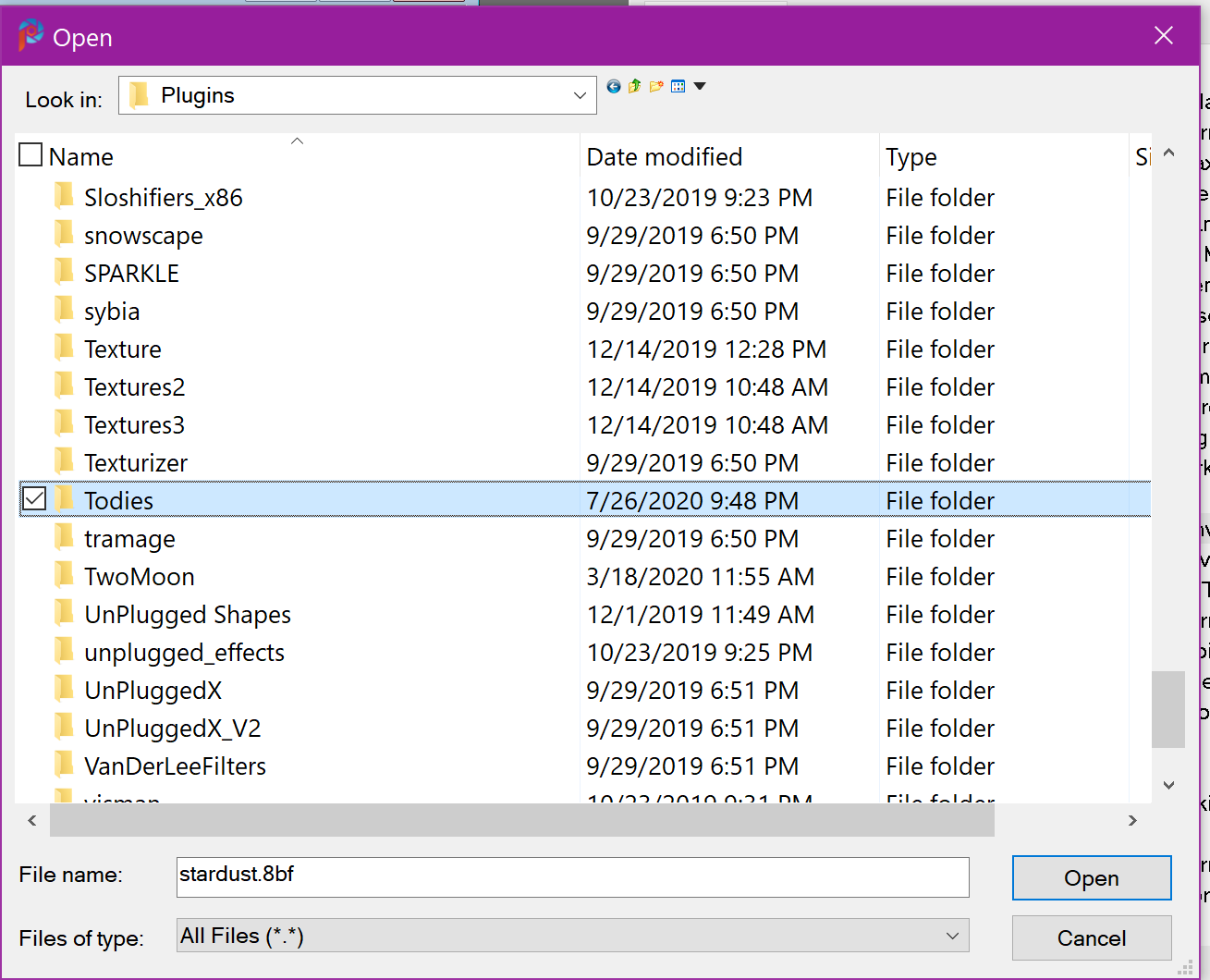1210x980 pixels.
Task: Click the View Menu grid icon
Action: click(678, 86)
